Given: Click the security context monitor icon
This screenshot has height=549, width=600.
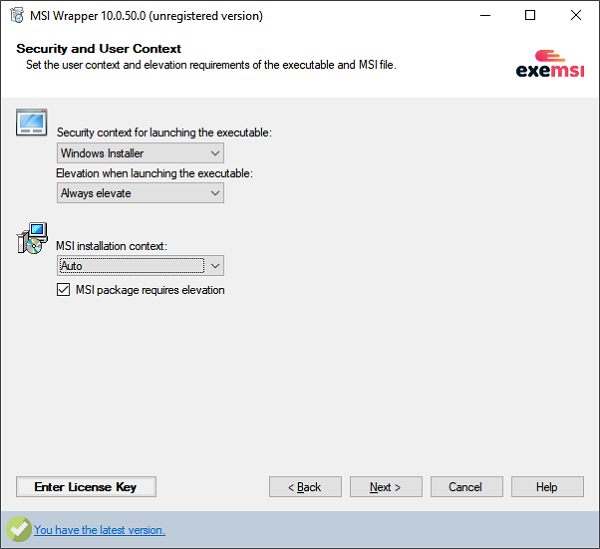Looking at the screenshot, I should click(32, 123).
